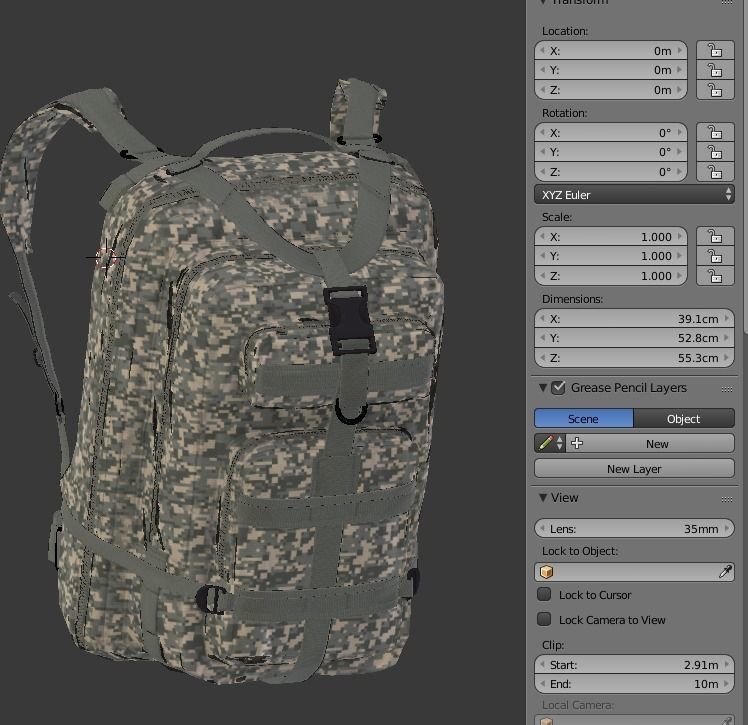
Task: Click the Dimensions Y 52.8cm field
Action: (634, 338)
